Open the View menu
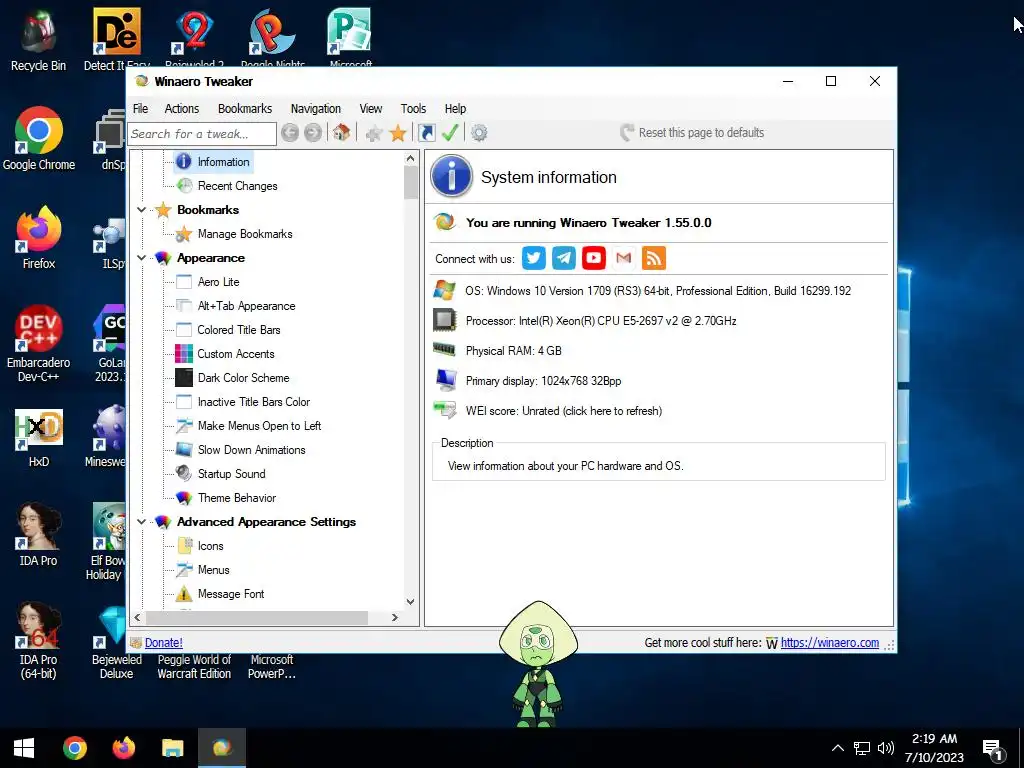Viewport: 1024px width, 768px height. point(370,108)
